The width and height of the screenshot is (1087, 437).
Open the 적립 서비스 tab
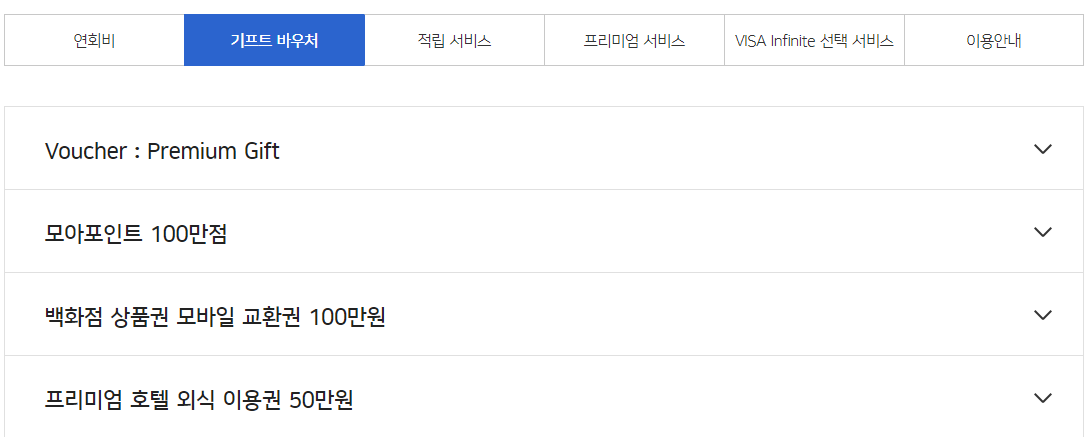point(454,41)
